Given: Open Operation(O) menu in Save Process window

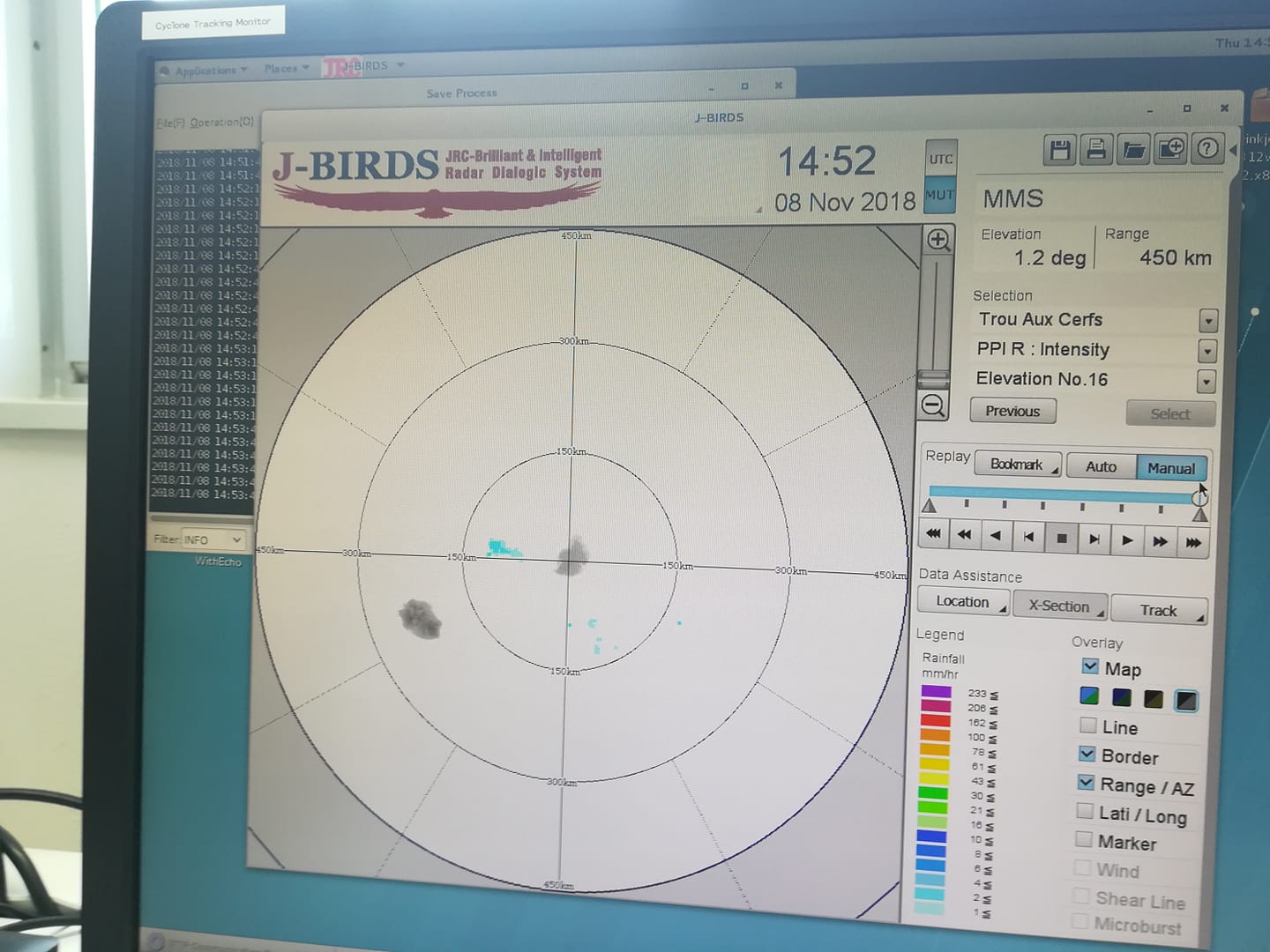Looking at the screenshot, I should tap(222, 123).
